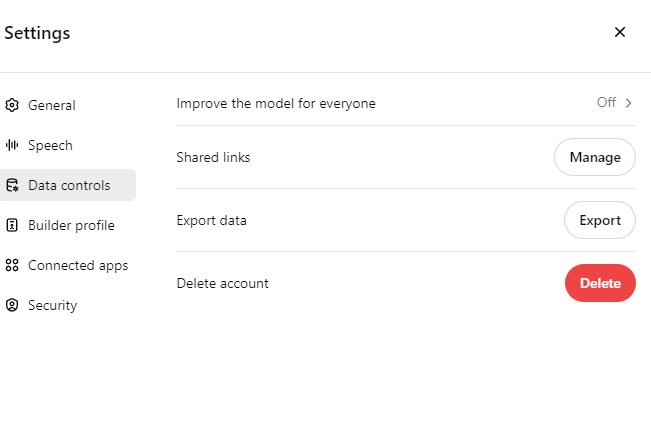This screenshot has width=651, height=439.
Task: Click the Security shield icon
Action: pos(12,305)
